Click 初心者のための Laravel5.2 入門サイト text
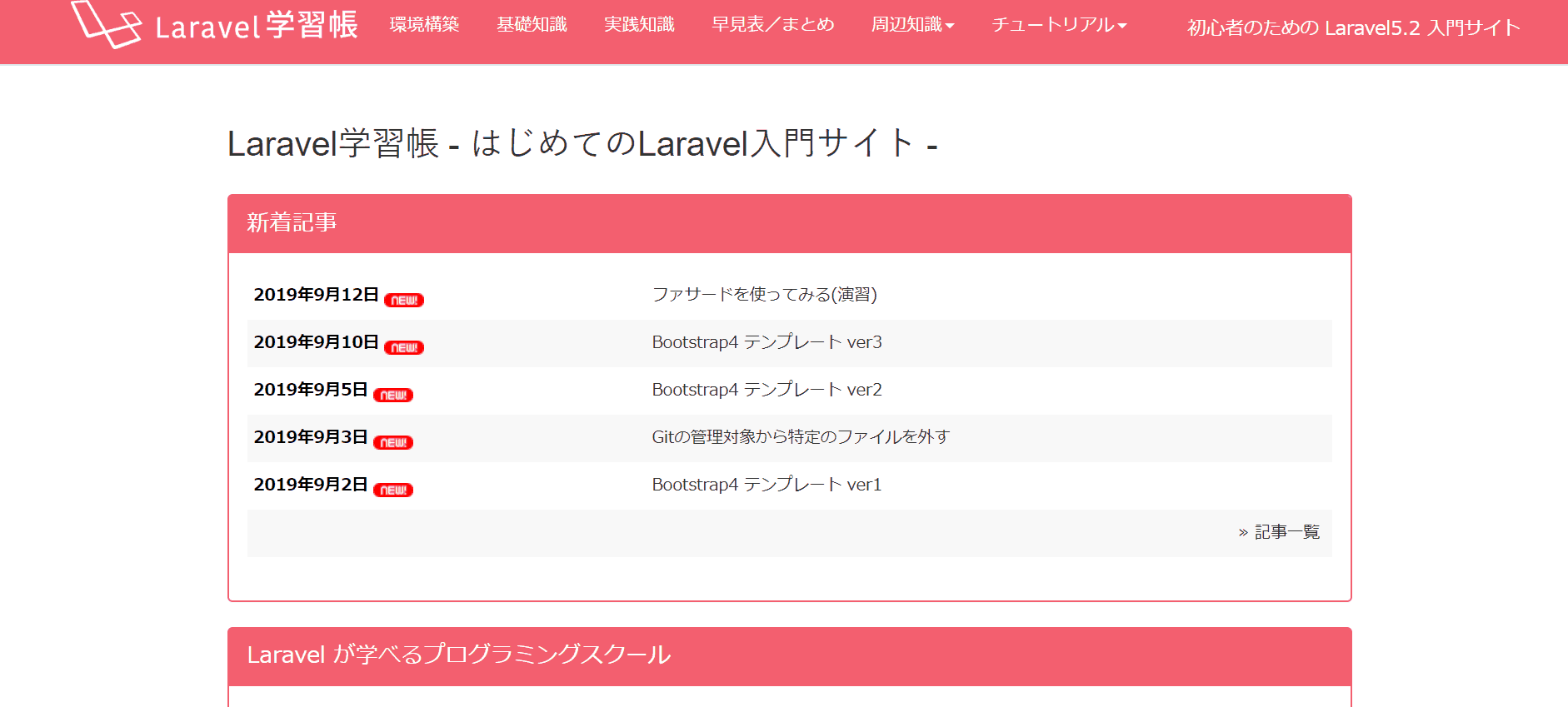 pyautogui.click(x=1354, y=28)
